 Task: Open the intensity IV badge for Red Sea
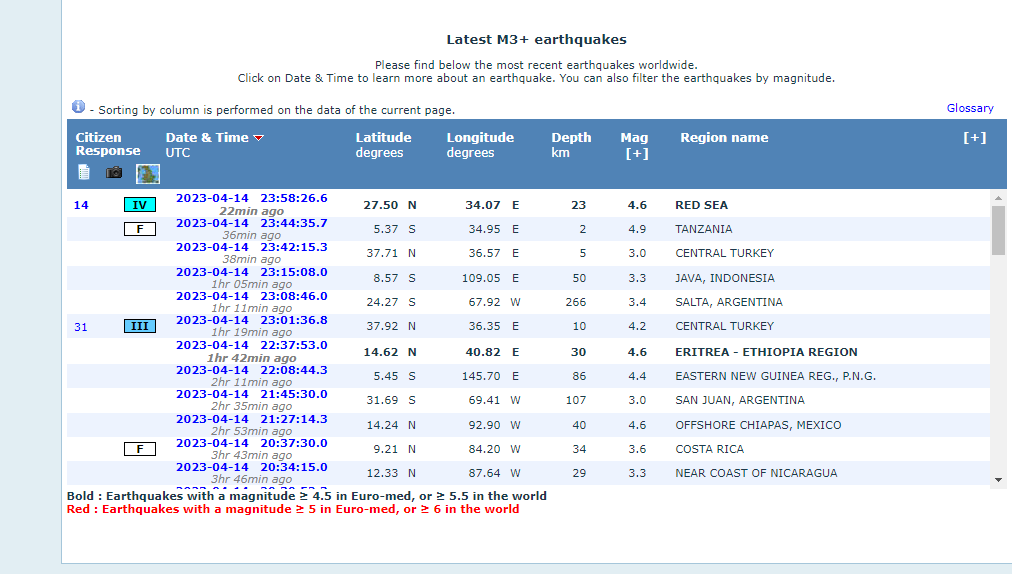coord(140,205)
